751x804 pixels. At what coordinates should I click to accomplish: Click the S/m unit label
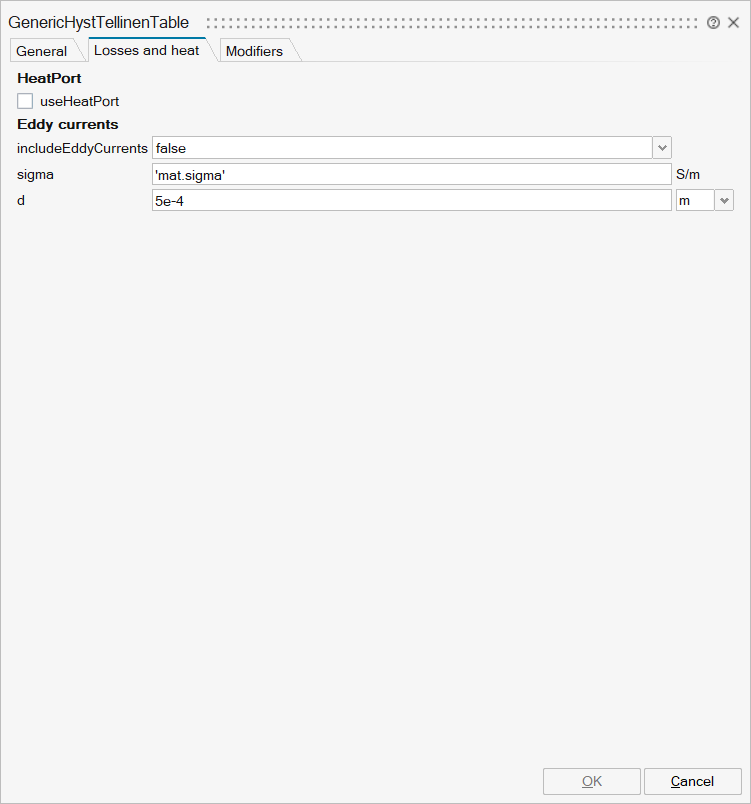[x=688, y=174]
